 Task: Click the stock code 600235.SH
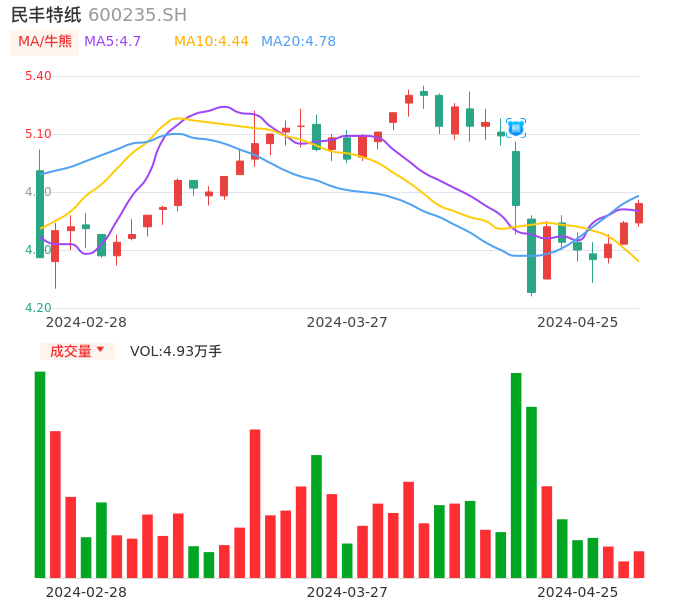(137, 15)
